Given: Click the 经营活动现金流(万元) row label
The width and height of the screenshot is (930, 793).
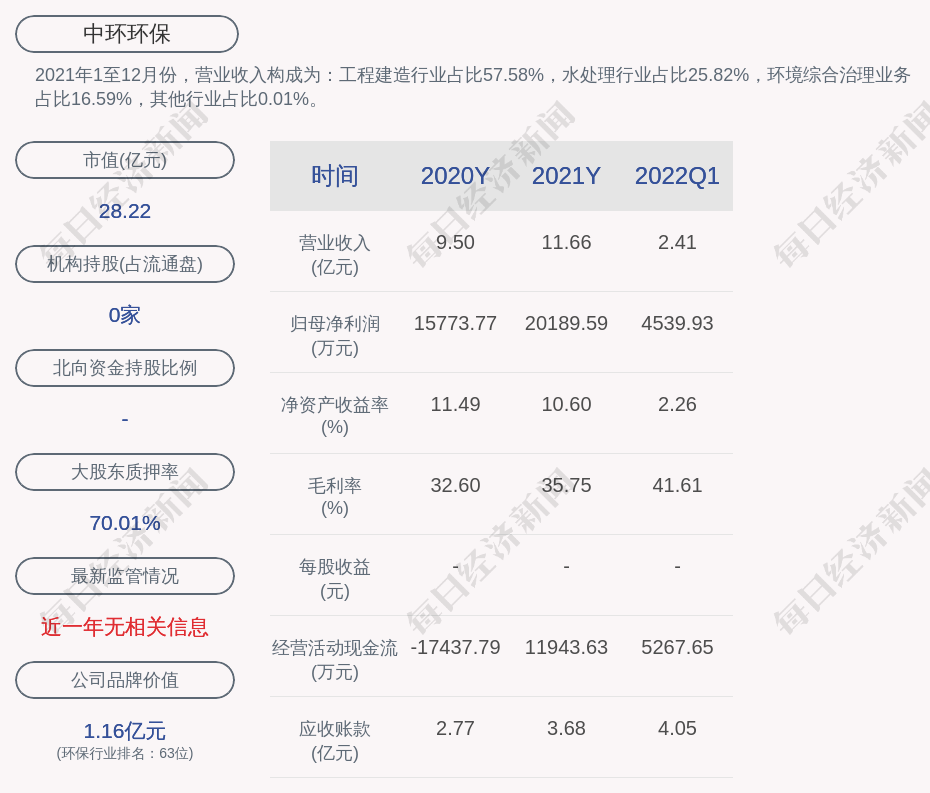Looking at the screenshot, I should coord(334,659).
